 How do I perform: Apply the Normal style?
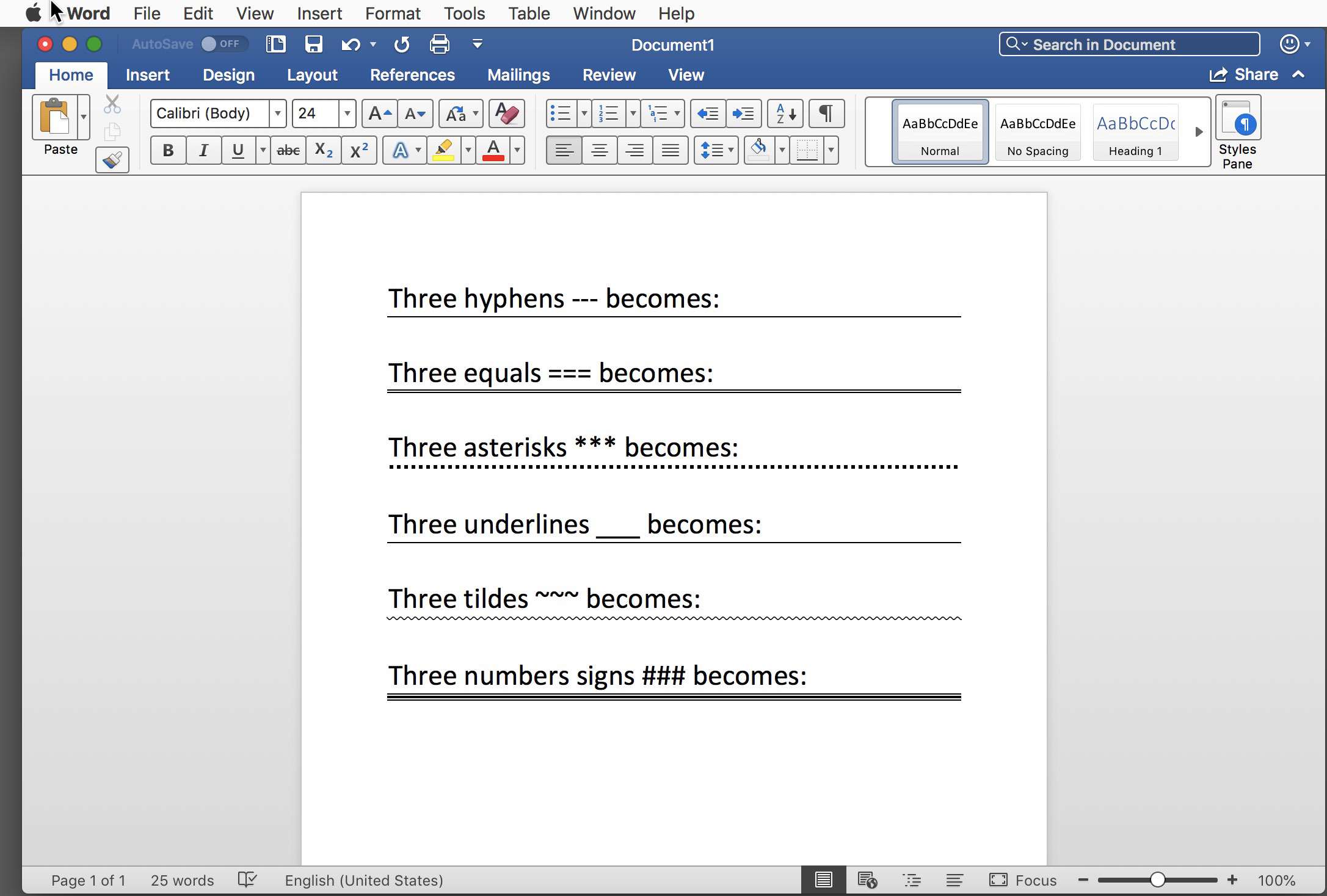click(940, 132)
